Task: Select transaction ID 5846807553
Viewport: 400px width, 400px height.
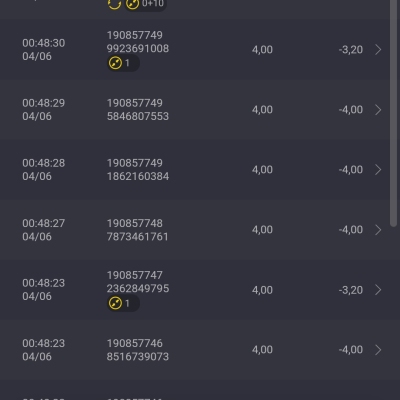Action: pyautogui.click(x=138, y=116)
